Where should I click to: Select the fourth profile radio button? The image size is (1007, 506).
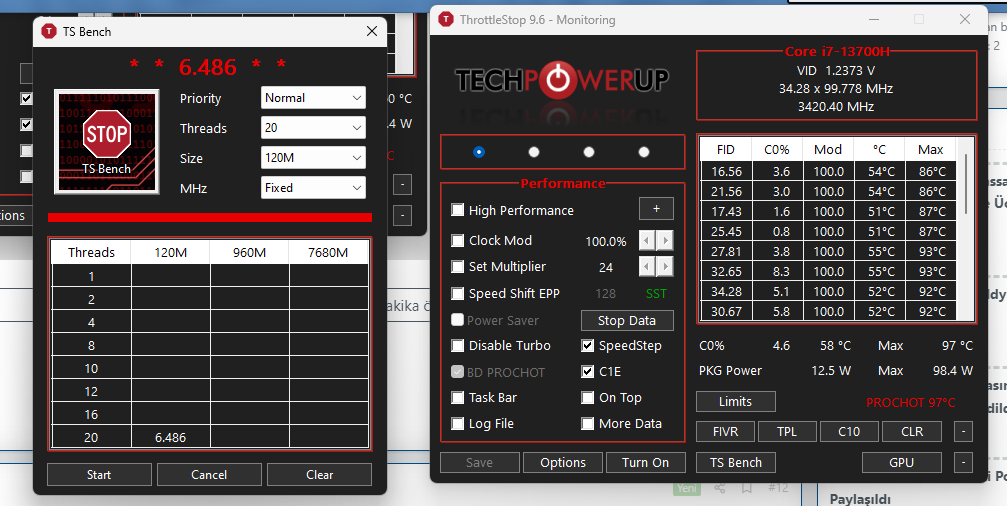644,152
